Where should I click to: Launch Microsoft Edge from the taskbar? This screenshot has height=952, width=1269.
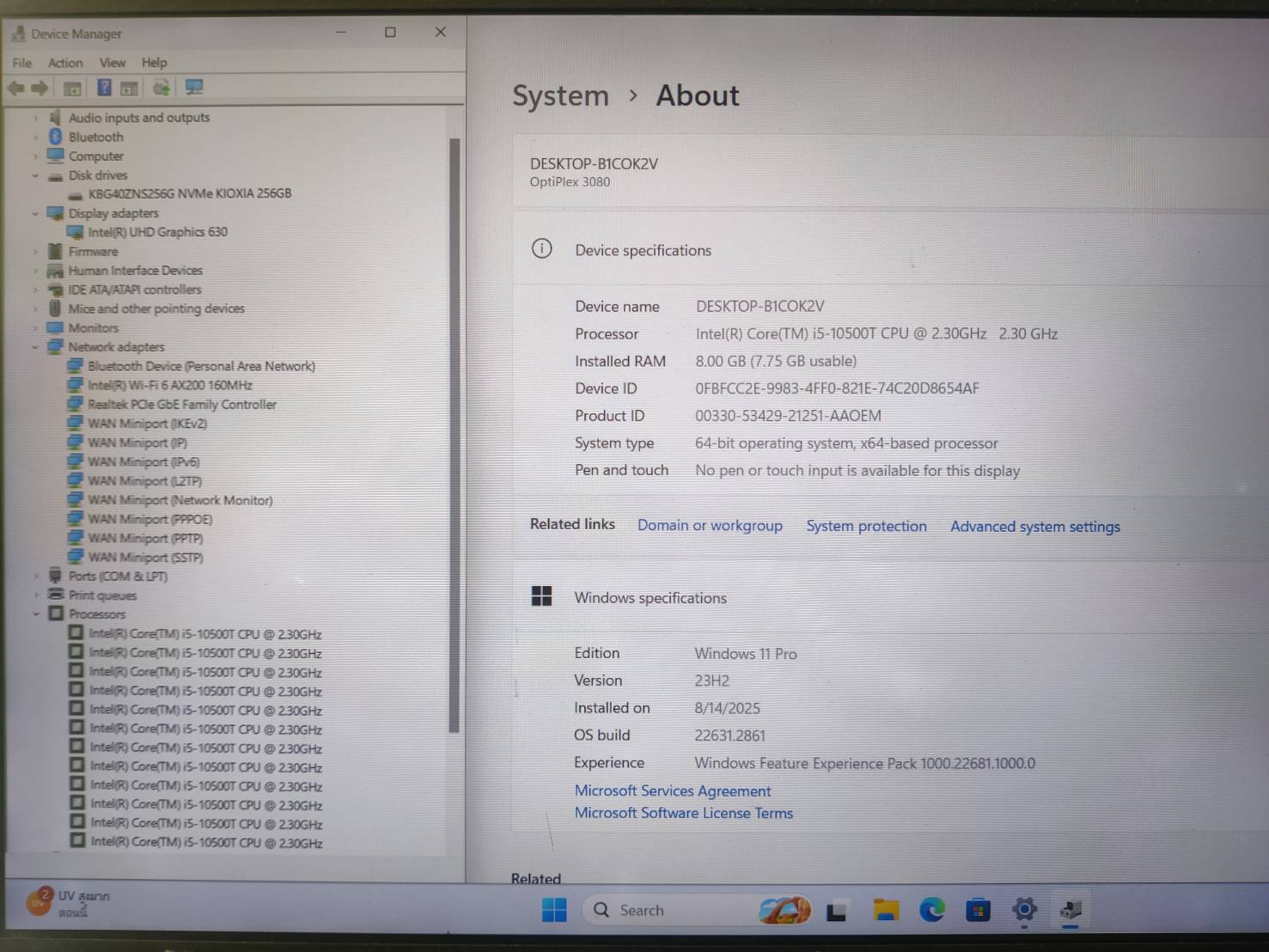click(931, 910)
